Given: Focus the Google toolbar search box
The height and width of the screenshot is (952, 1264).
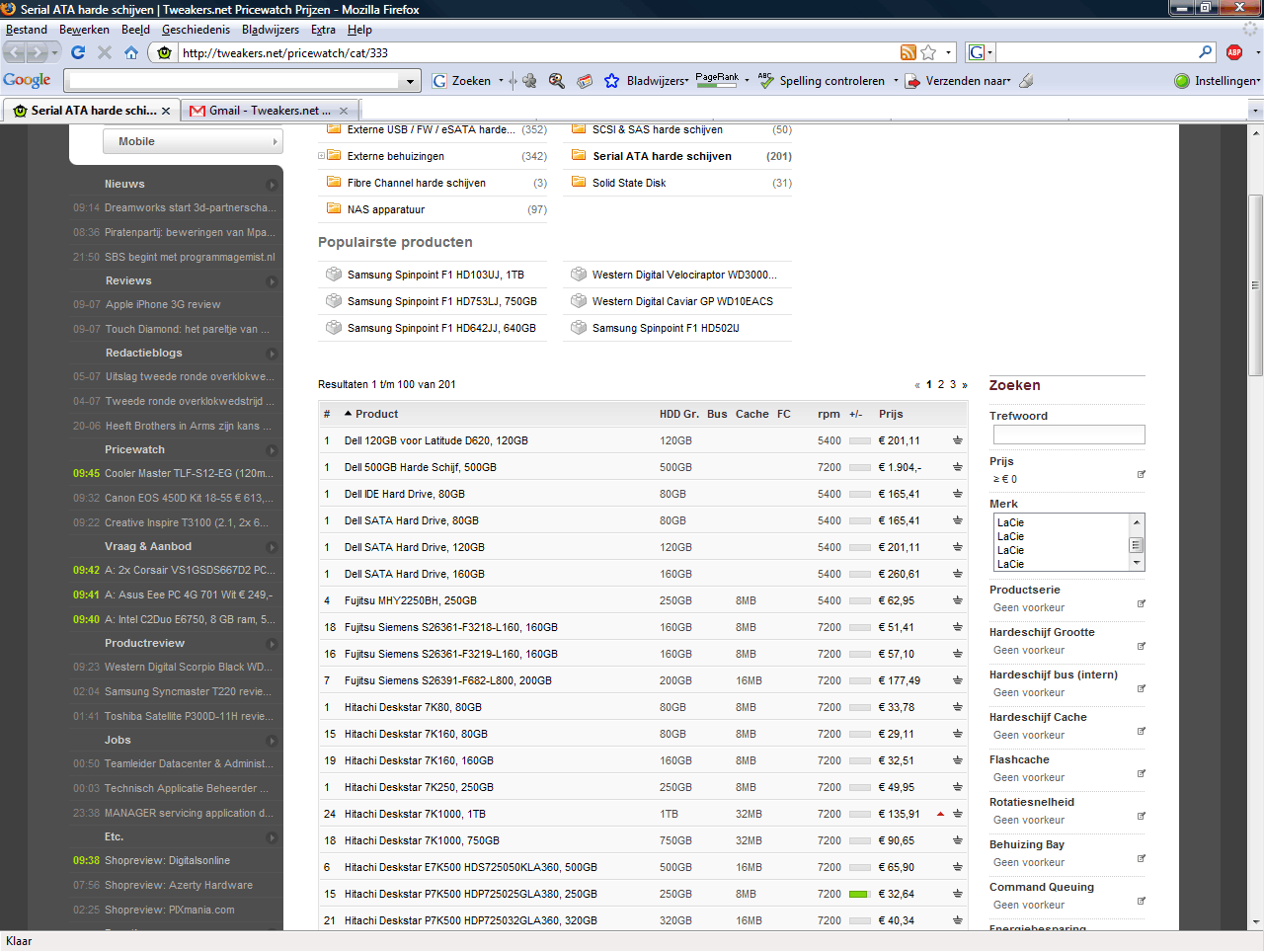Looking at the screenshot, I should (236, 81).
